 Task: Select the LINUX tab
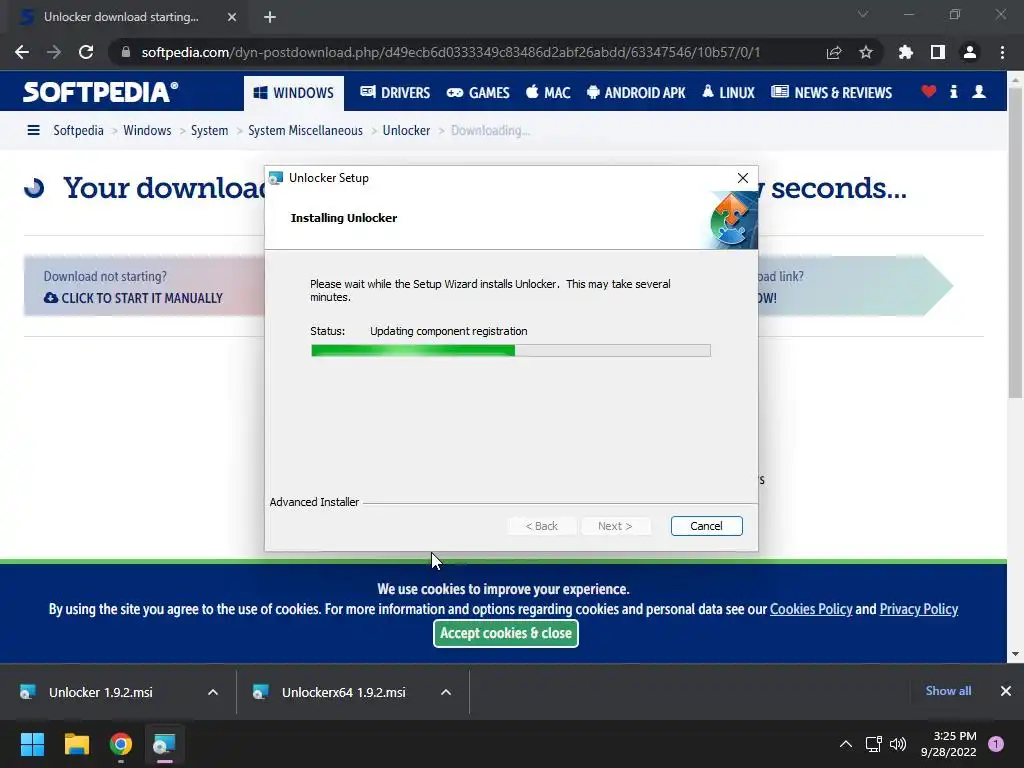click(x=728, y=93)
